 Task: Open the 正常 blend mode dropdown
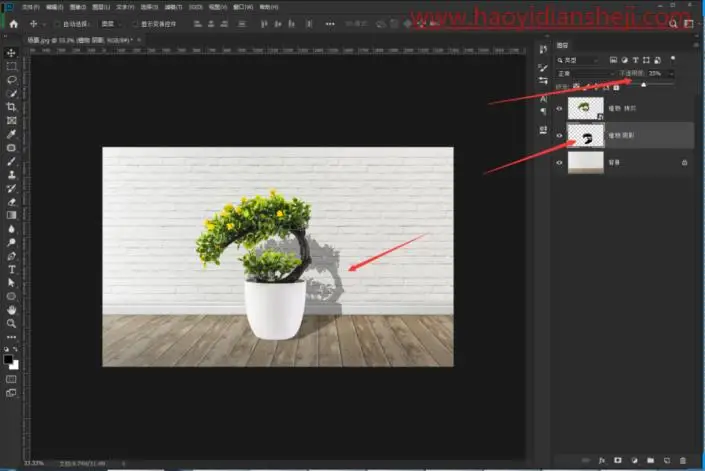pyautogui.click(x=585, y=73)
